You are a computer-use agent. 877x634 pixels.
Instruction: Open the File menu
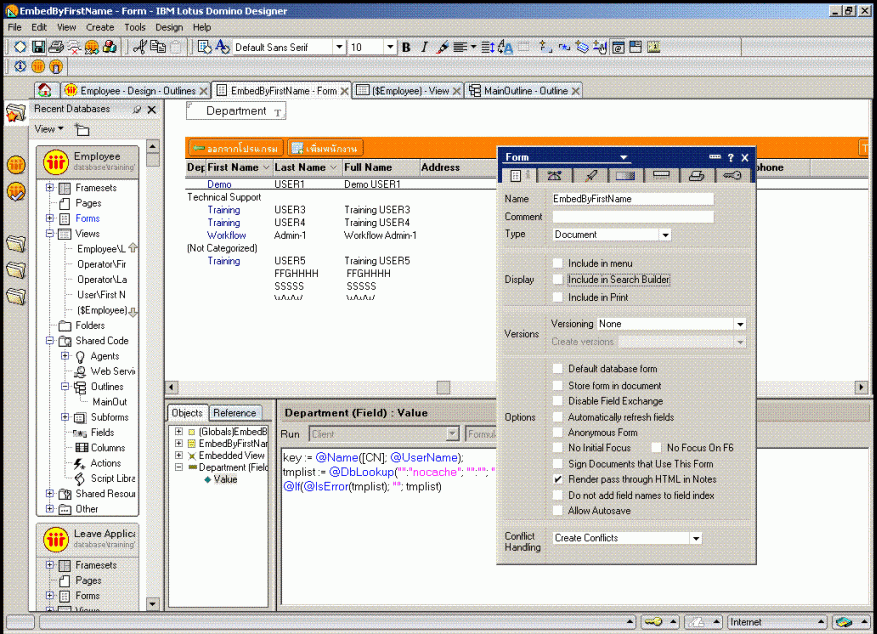pos(15,27)
